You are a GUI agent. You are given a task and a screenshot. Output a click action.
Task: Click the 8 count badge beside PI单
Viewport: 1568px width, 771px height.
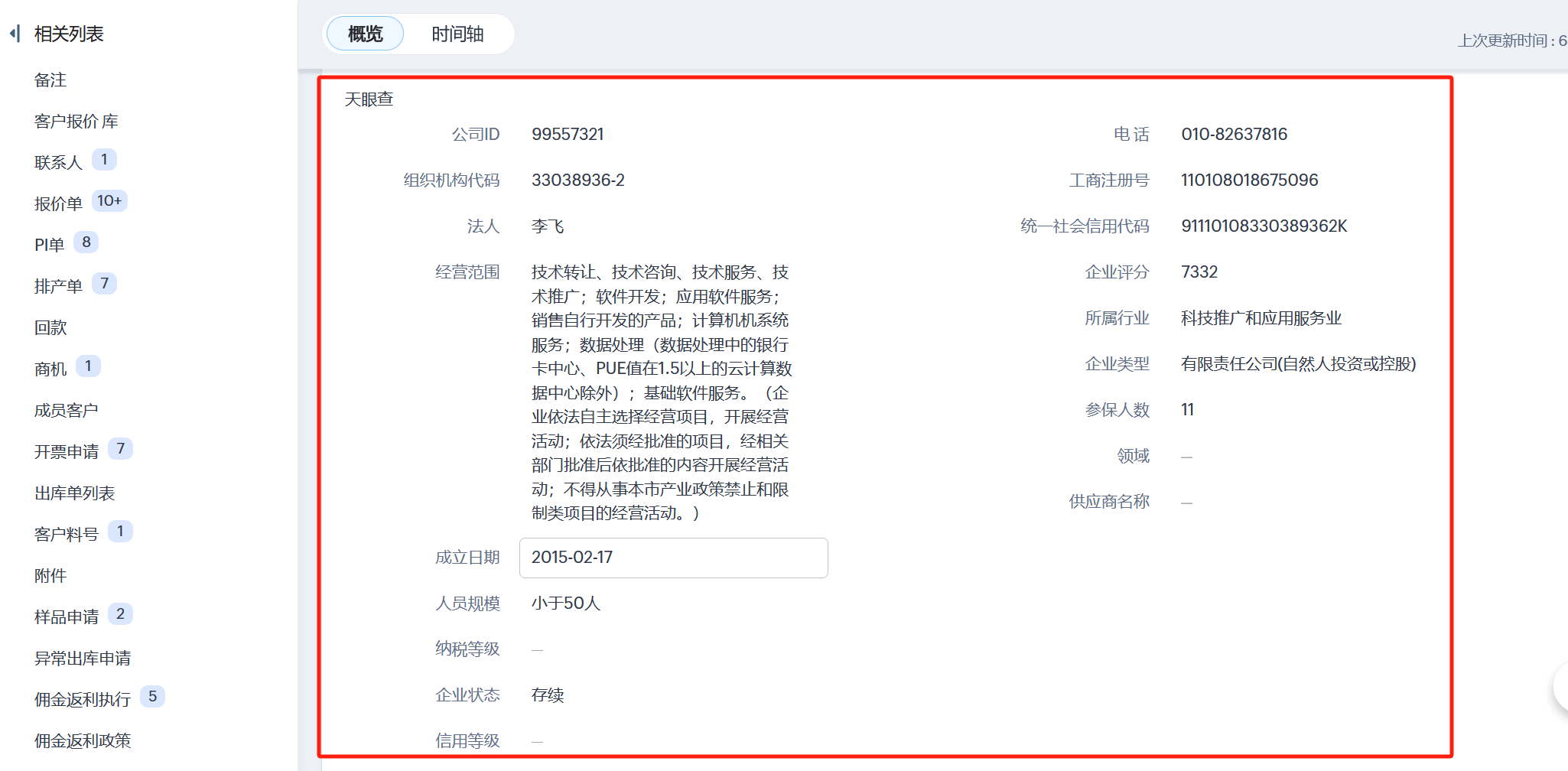pos(86,242)
